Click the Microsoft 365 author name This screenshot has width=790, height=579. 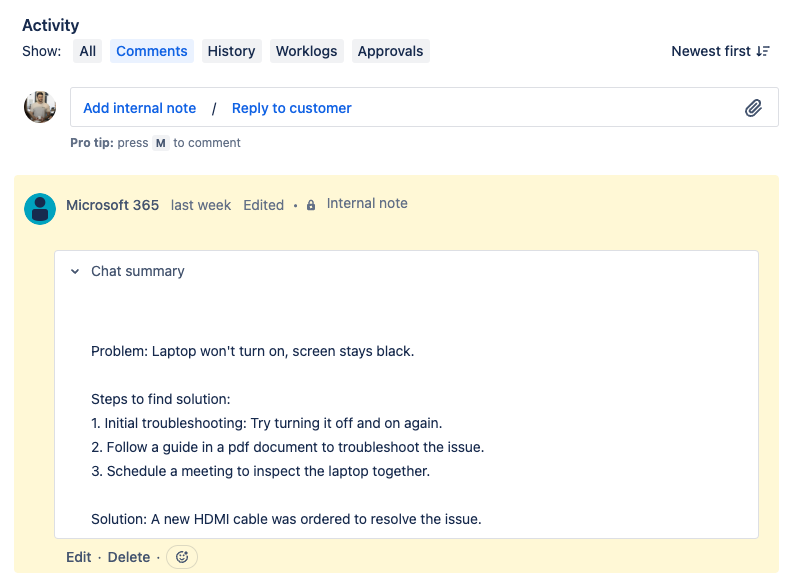coord(112,205)
